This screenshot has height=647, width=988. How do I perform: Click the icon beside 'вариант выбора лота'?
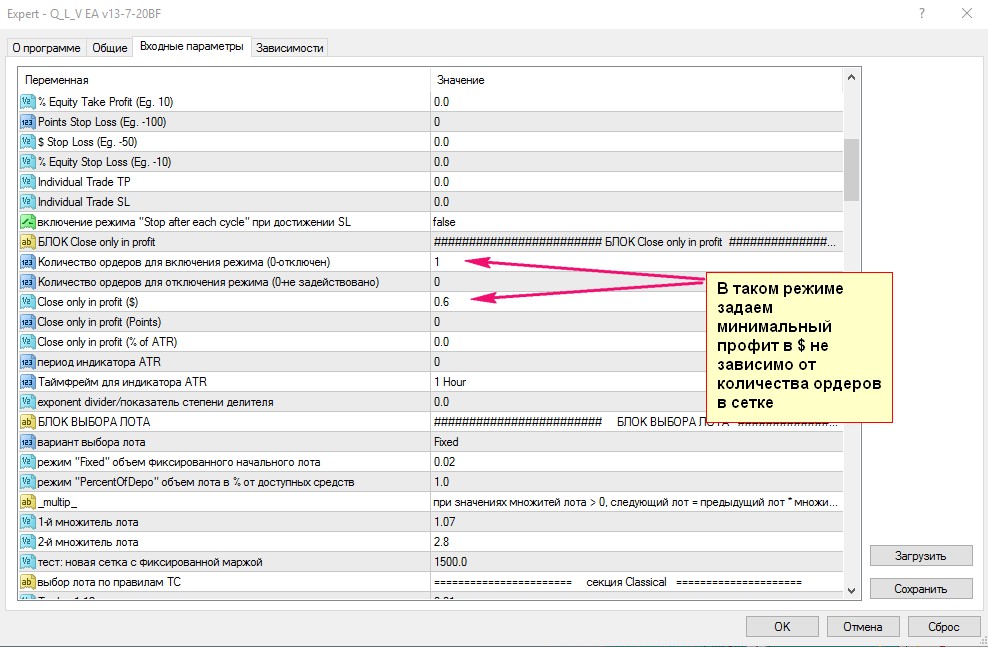(x=27, y=442)
